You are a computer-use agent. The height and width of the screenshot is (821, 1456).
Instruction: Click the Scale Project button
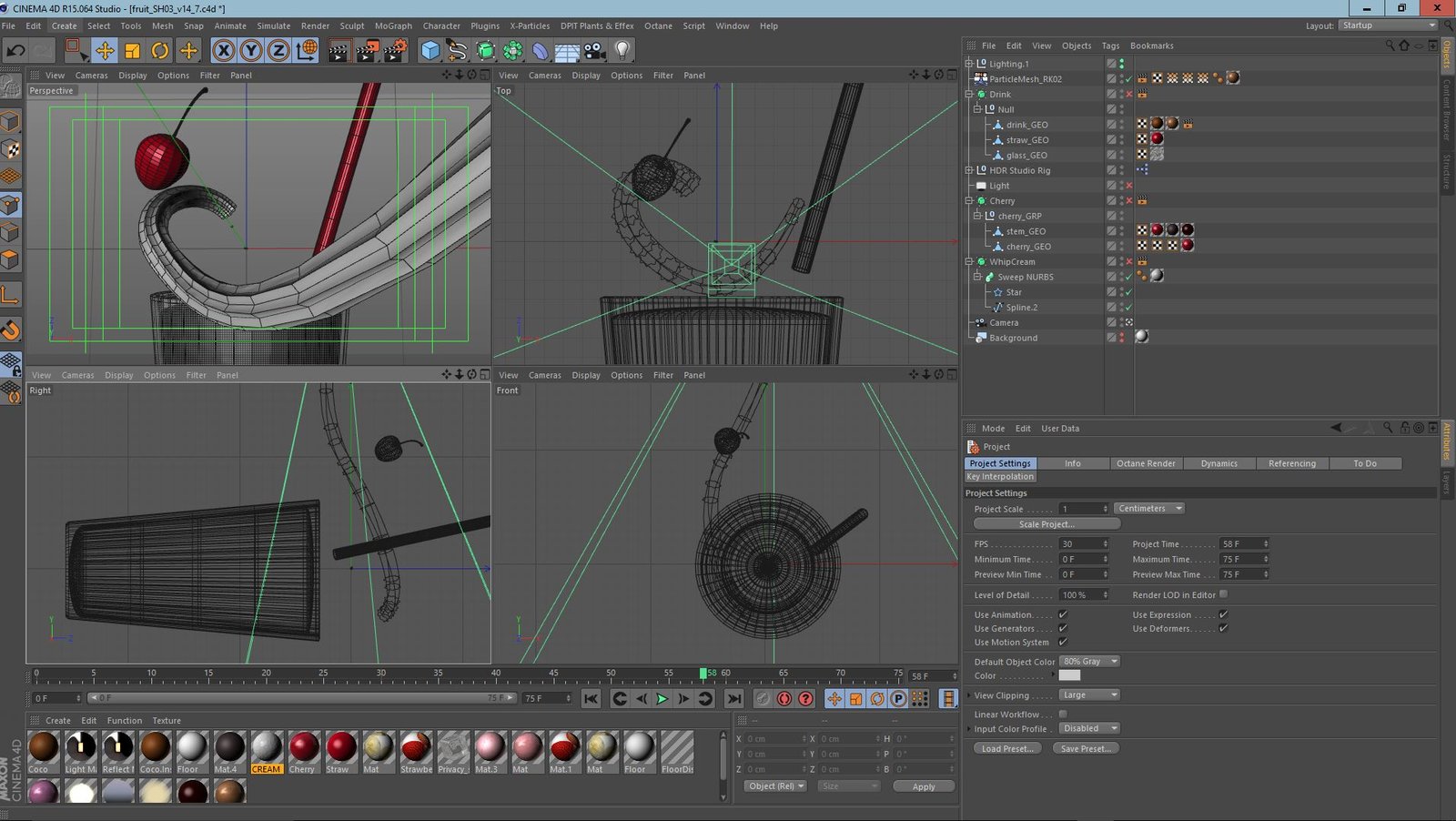pos(1046,524)
